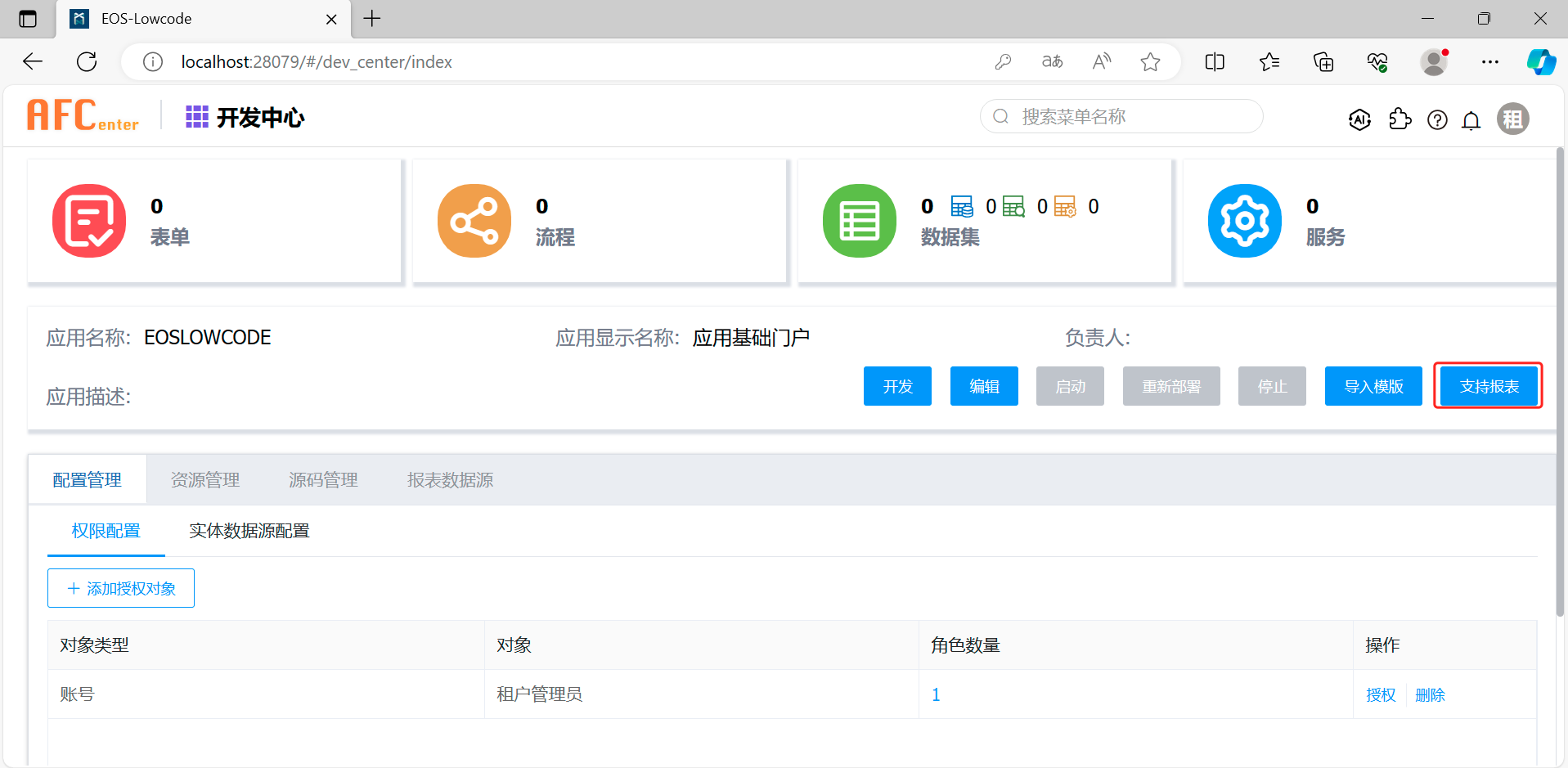Click the 流程 workflow share icon
Viewport: 1568px width, 768px height.
pyautogui.click(x=474, y=220)
